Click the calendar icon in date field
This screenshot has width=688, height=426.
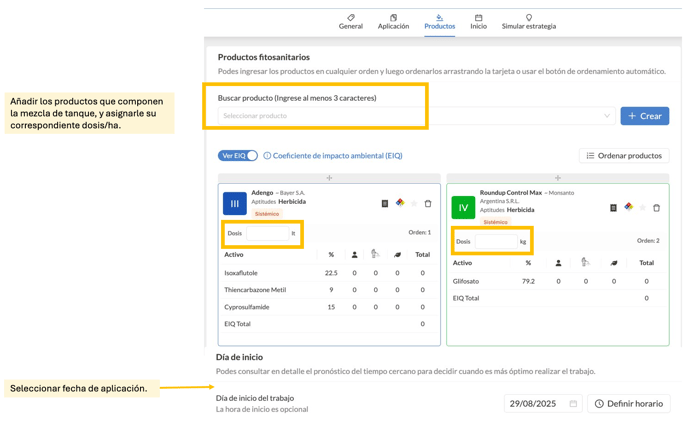(573, 404)
